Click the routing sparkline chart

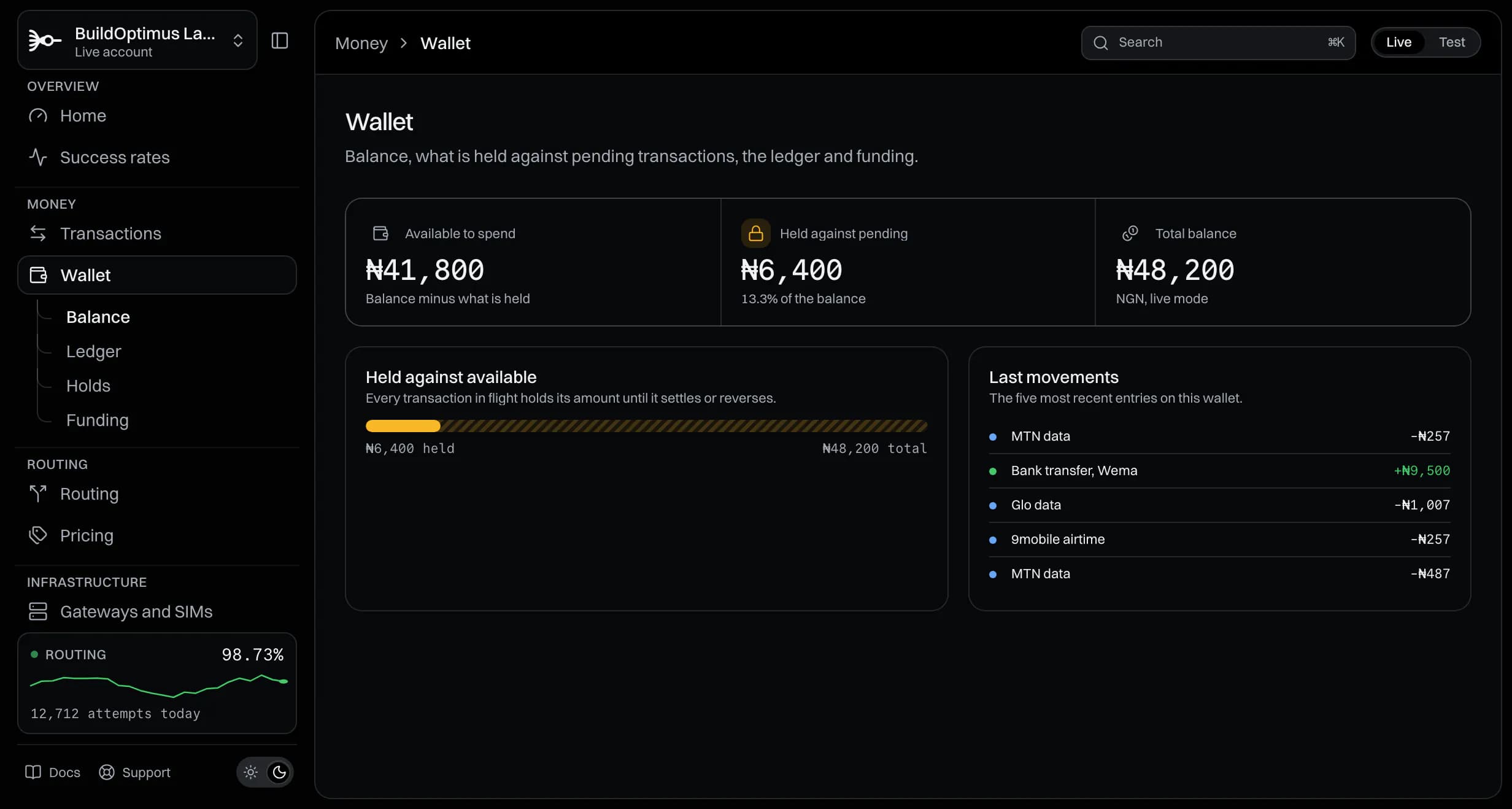(159, 686)
